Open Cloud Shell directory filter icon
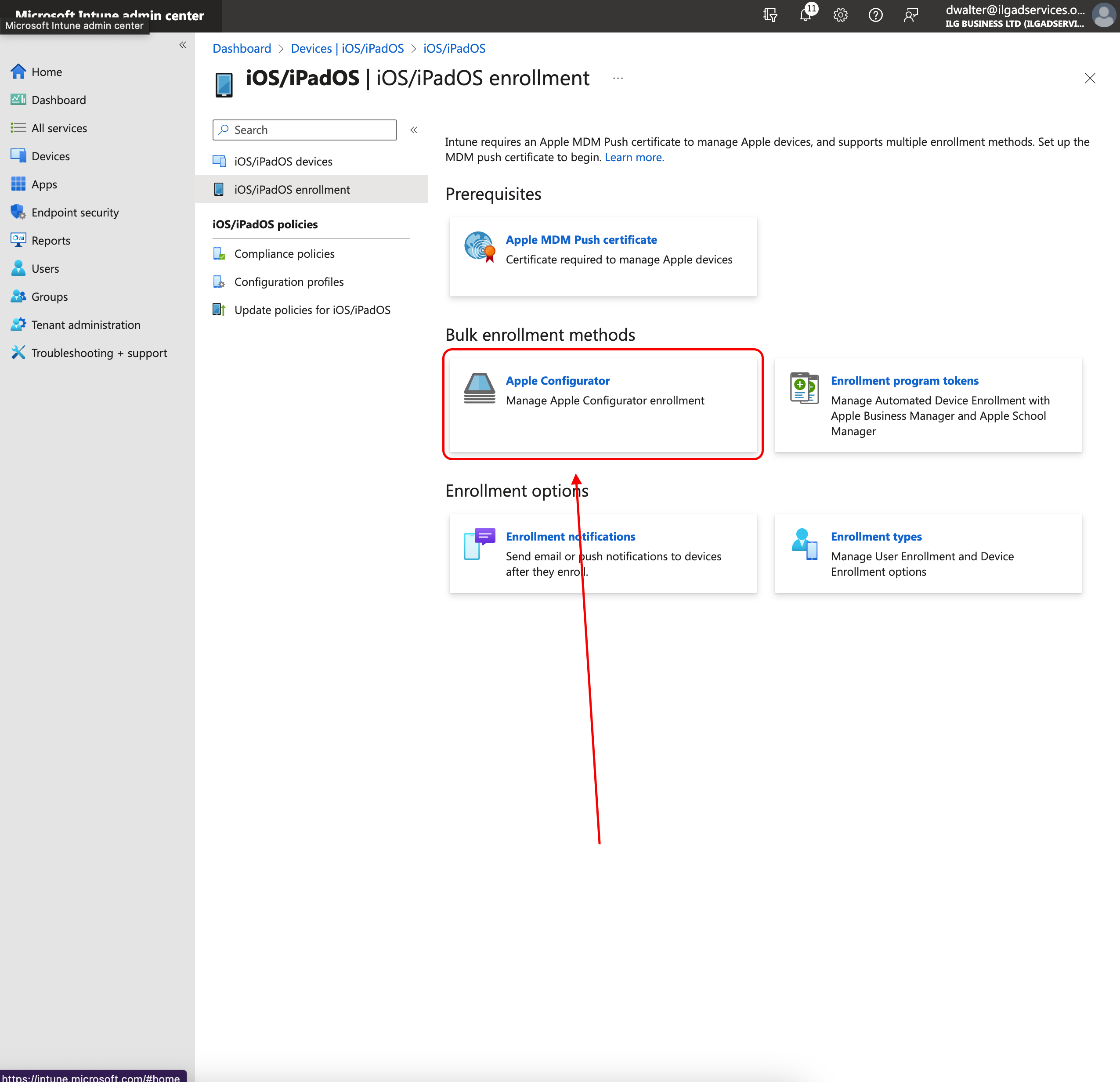The image size is (1120, 1082). pos(770,15)
